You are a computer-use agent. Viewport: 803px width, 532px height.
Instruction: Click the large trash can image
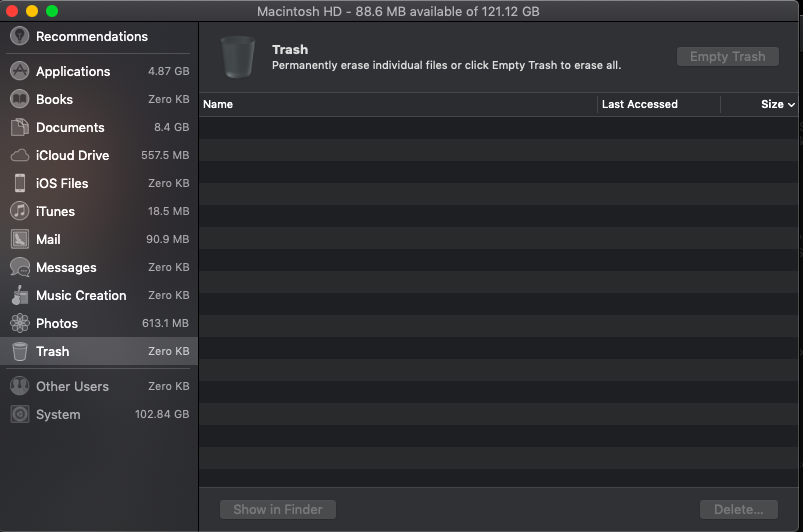click(x=238, y=57)
